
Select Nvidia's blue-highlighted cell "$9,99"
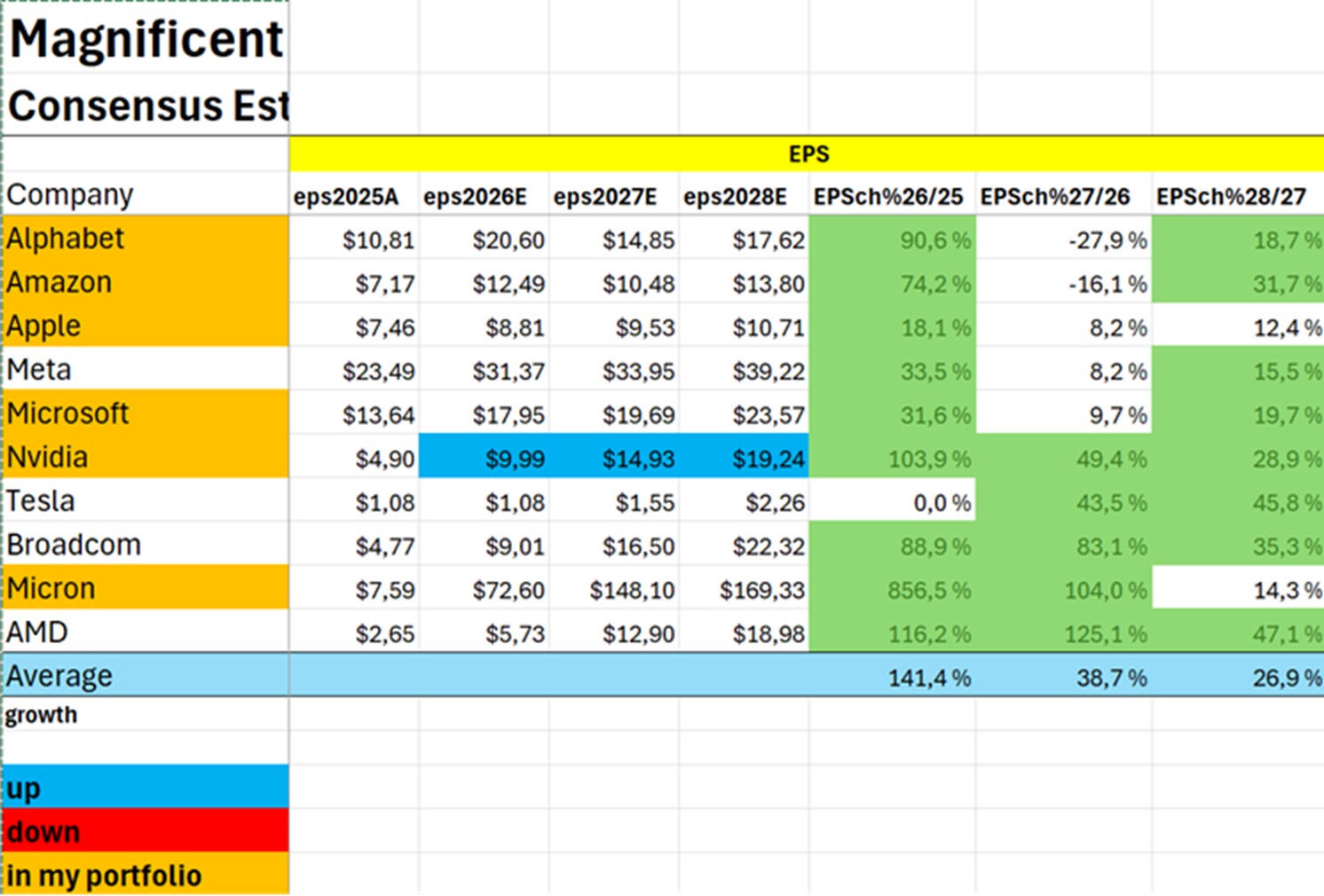(484, 457)
